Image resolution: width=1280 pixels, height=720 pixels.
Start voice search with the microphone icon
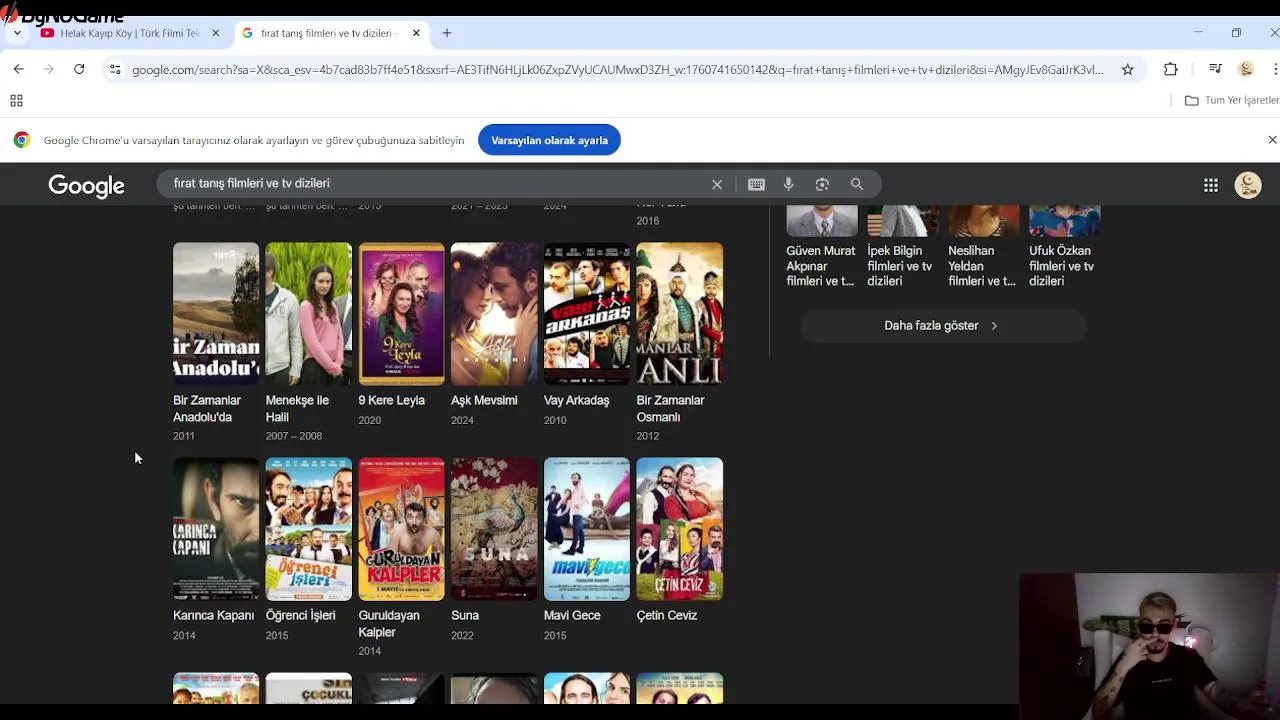coord(789,184)
